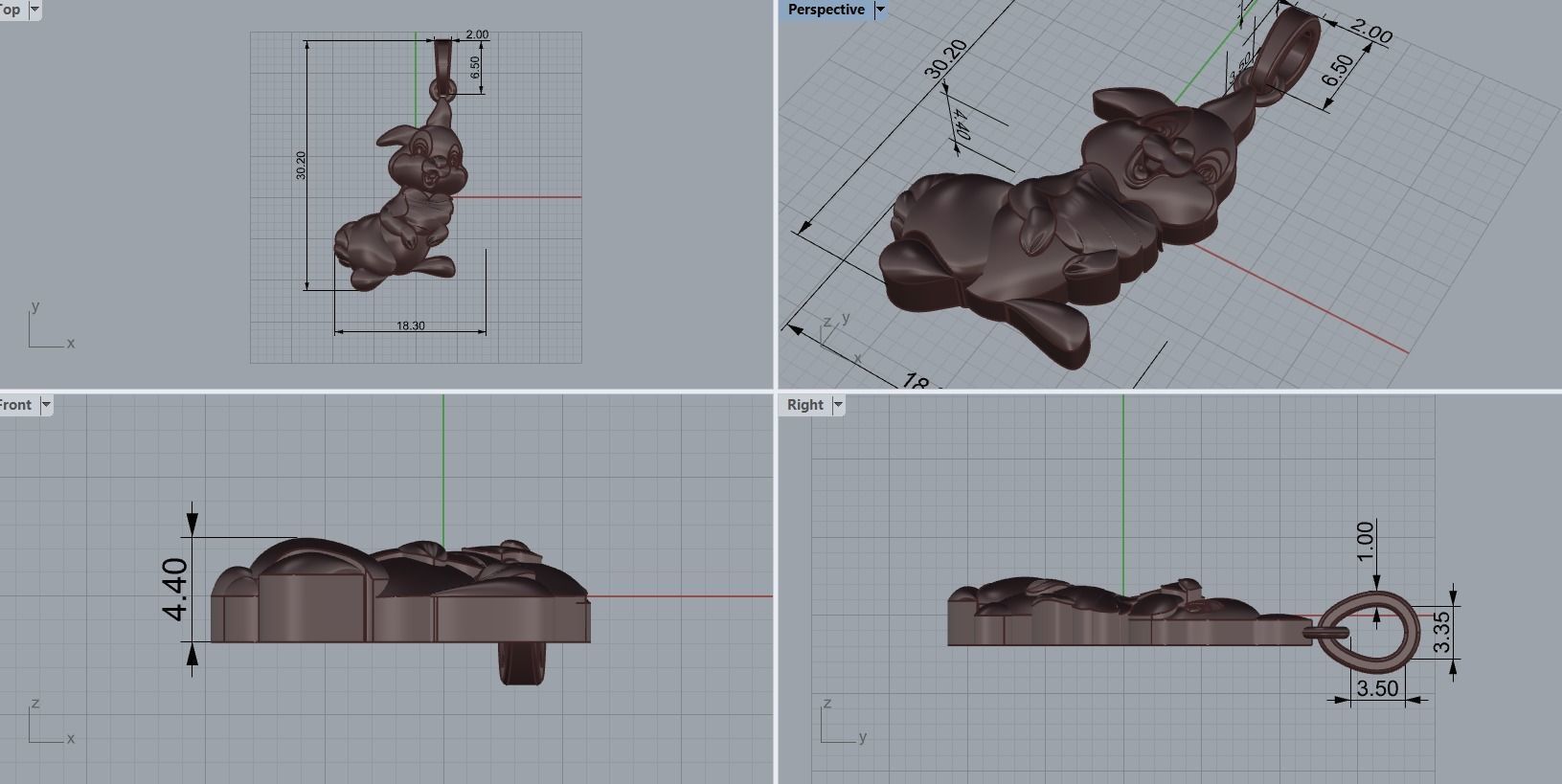Viewport: 1562px width, 784px height.
Task: Click the 3.35 dimension in Right view
Action: click(1441, 633)
